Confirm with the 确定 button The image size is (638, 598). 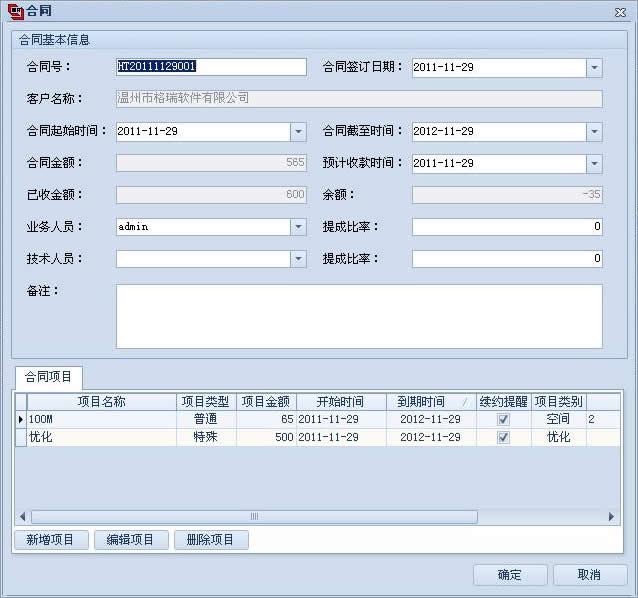point(509,575)
